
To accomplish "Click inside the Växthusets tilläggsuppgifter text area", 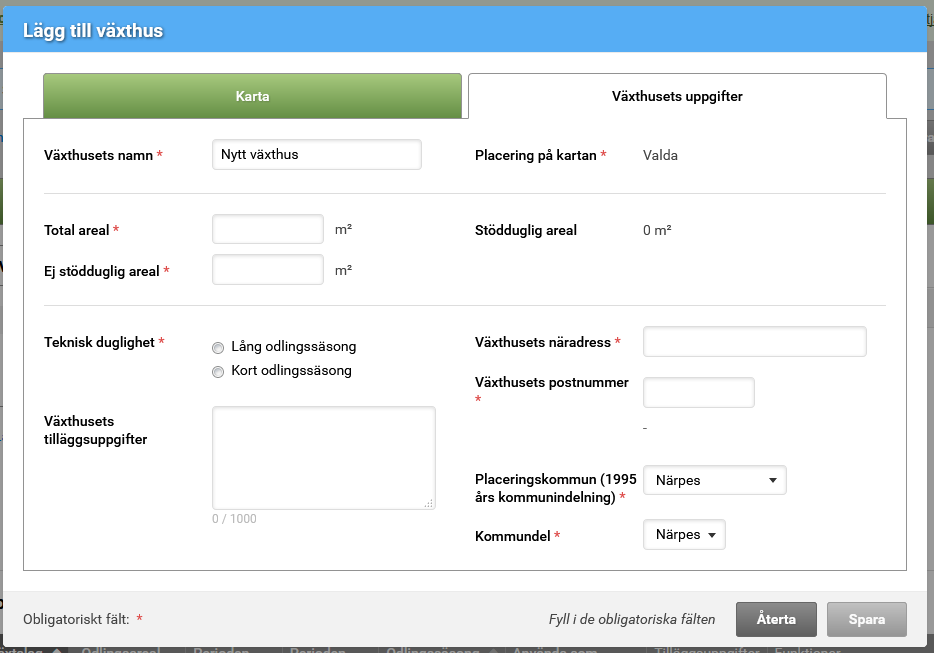I will coord(323,457).
